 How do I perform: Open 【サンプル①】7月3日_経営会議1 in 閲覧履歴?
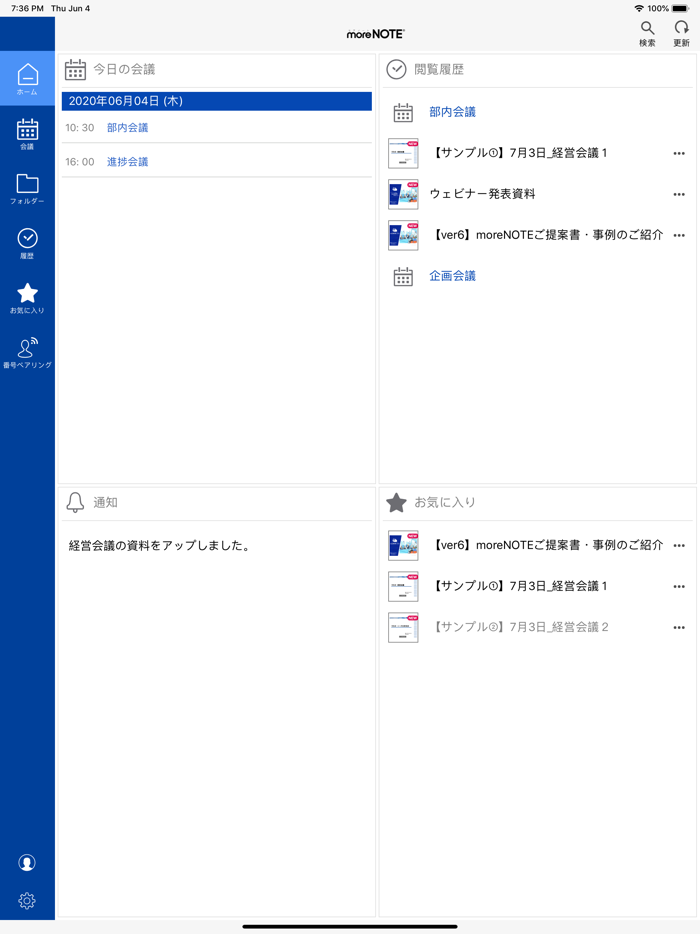point(519,153)
